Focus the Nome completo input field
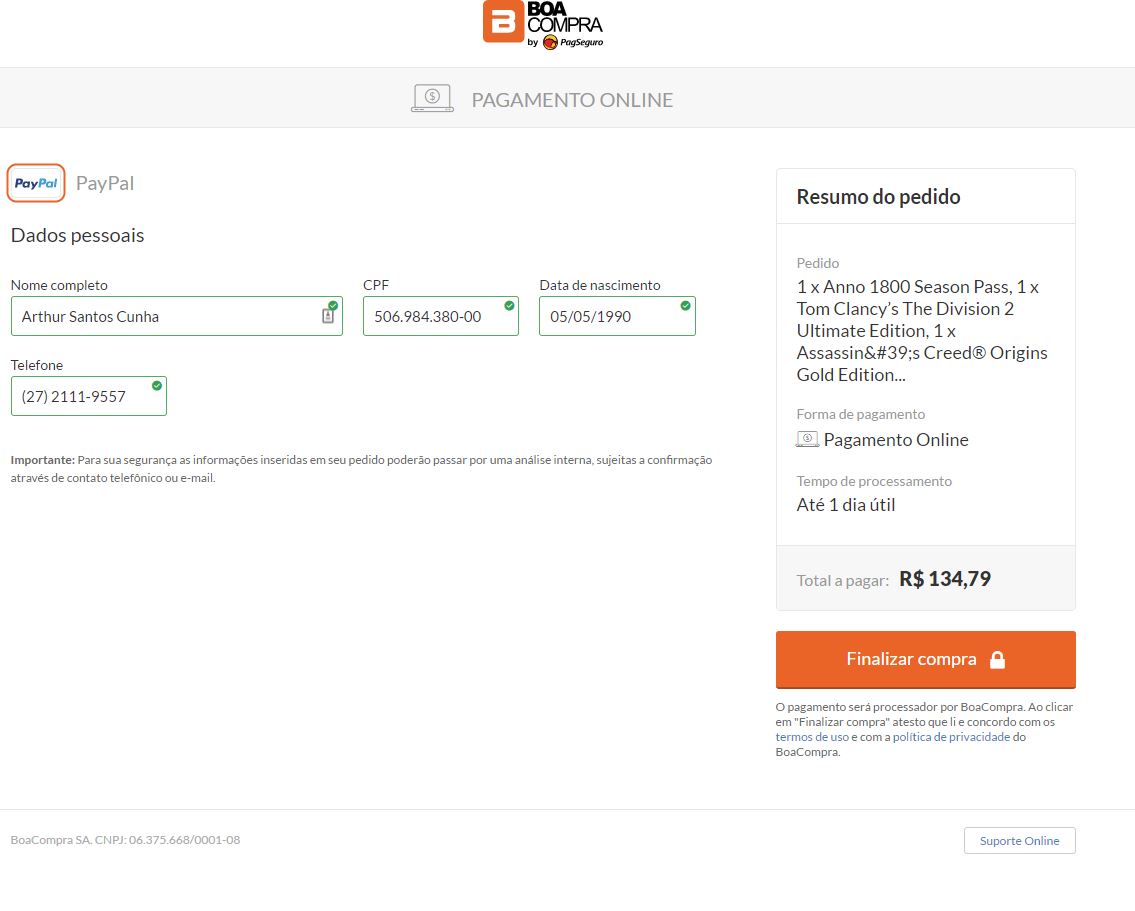 (x=177, y=316)
